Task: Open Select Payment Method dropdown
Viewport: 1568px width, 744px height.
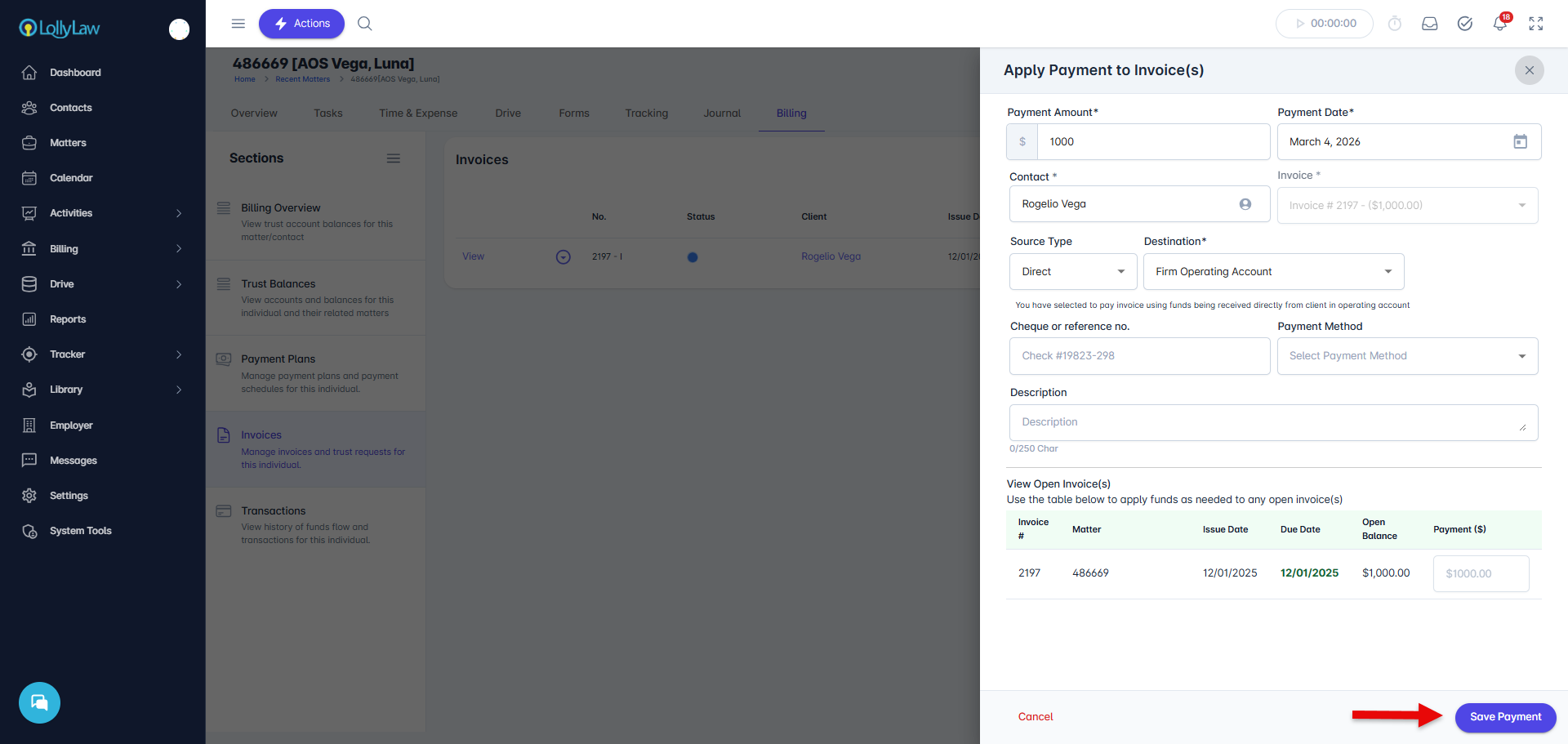Action: 1407,356
